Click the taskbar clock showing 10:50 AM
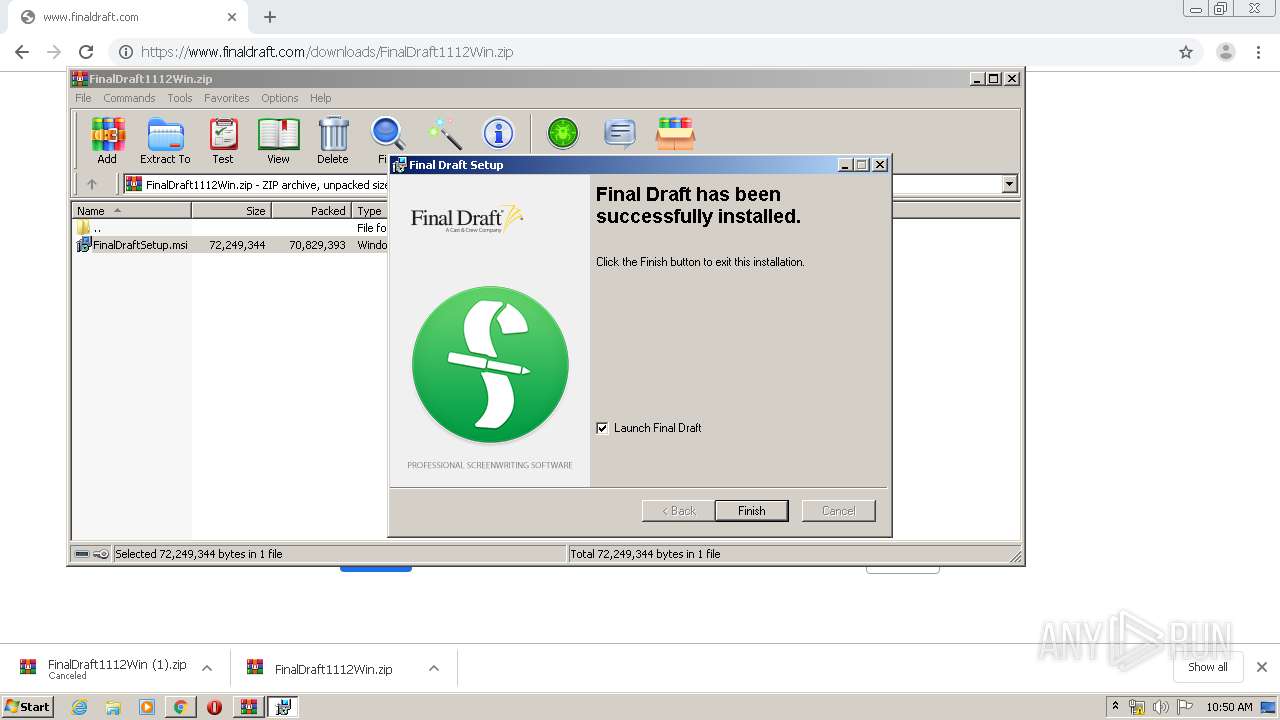1280x720 pixels. pyautogui.click(x=1229, y=707)
